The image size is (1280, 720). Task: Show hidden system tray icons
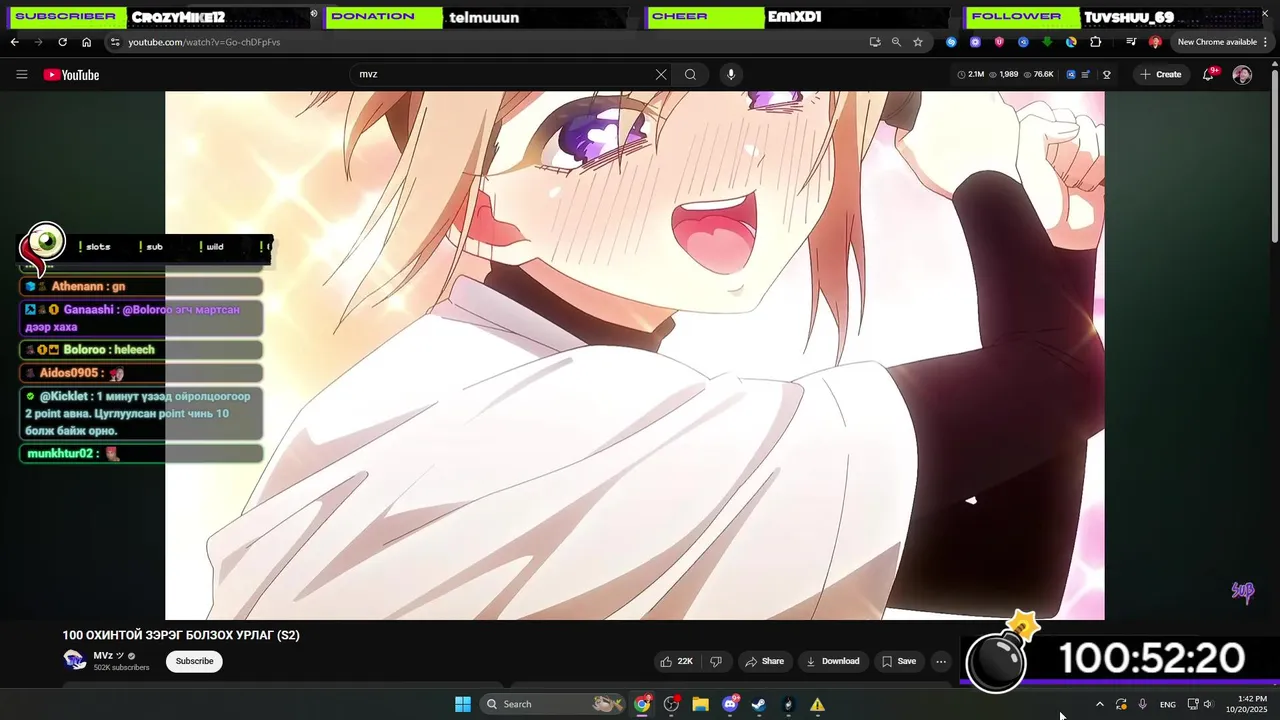pyautogui.click(x=1100, y=704)
